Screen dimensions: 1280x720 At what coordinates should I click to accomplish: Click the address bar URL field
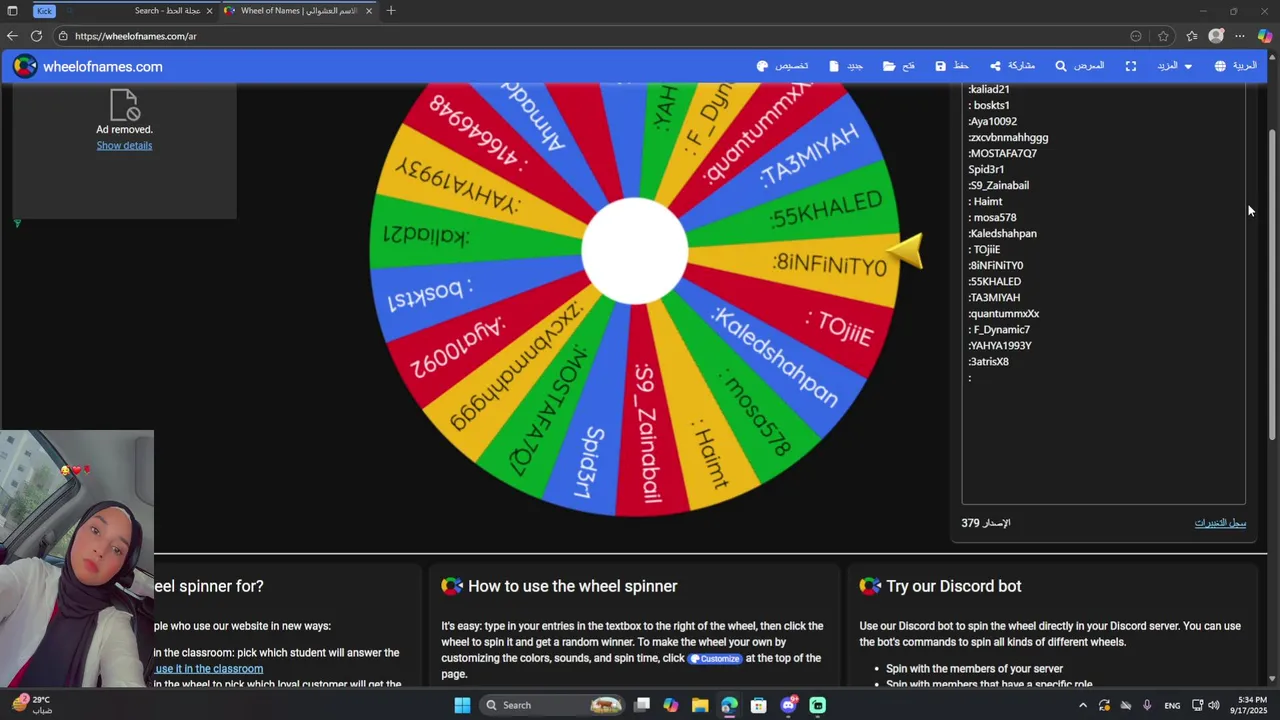point(600,36)
